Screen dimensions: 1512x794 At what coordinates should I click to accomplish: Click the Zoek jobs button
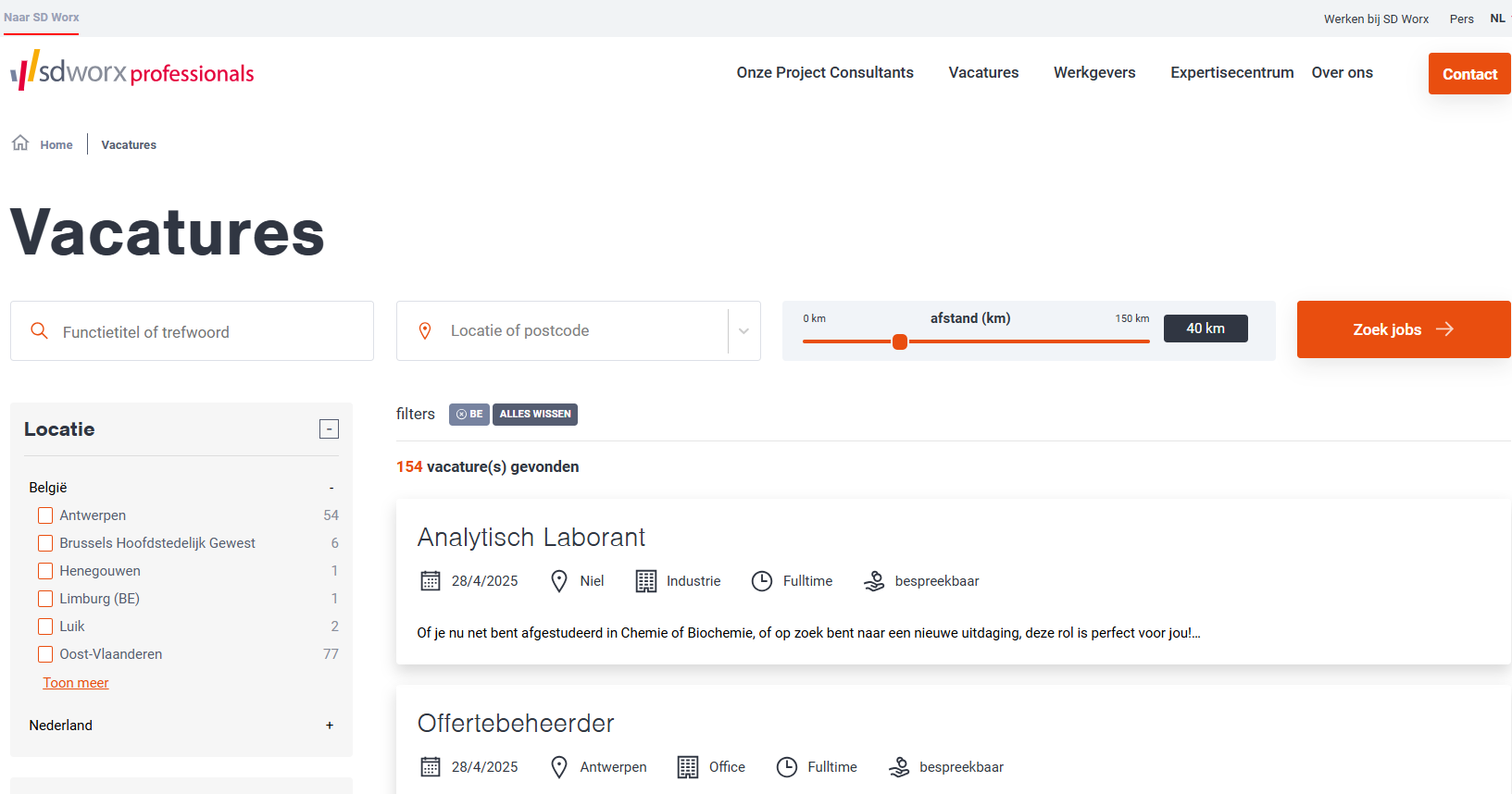coord(1404,329)
